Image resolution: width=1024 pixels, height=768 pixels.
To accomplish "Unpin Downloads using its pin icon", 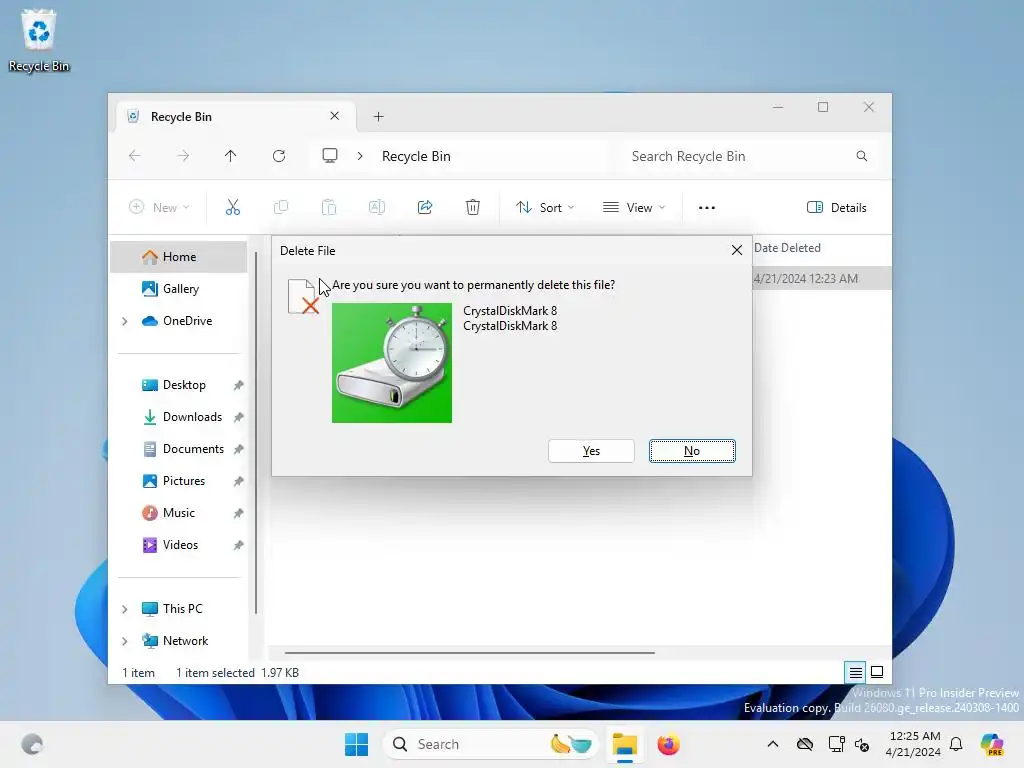I will (238, 417).
